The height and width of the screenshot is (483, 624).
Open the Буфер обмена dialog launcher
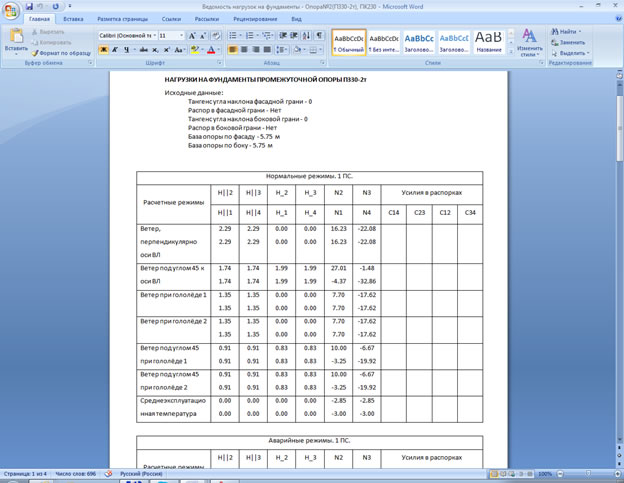pyautogui.click(x=90, y=63)
